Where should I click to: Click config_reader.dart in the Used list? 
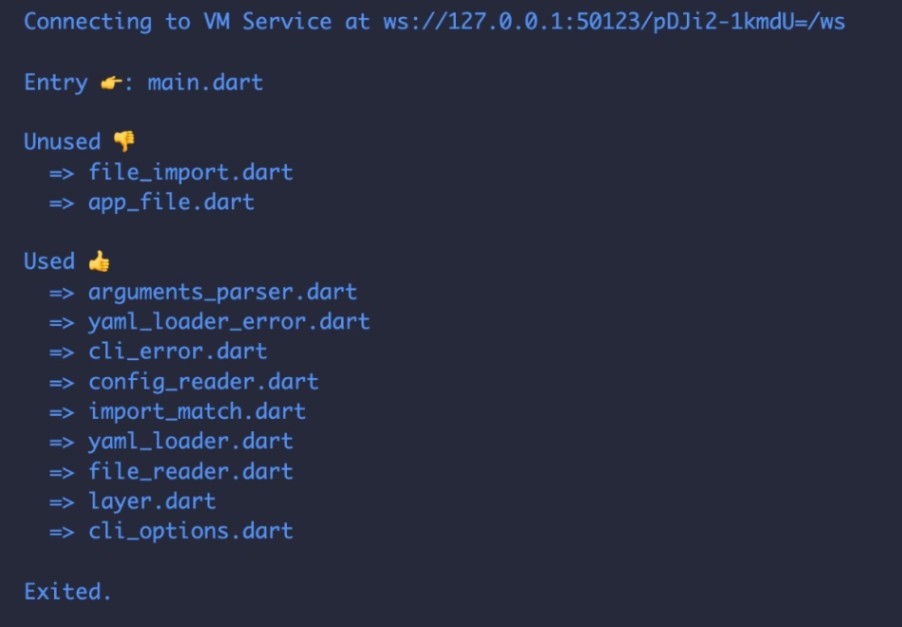[203, 382]
